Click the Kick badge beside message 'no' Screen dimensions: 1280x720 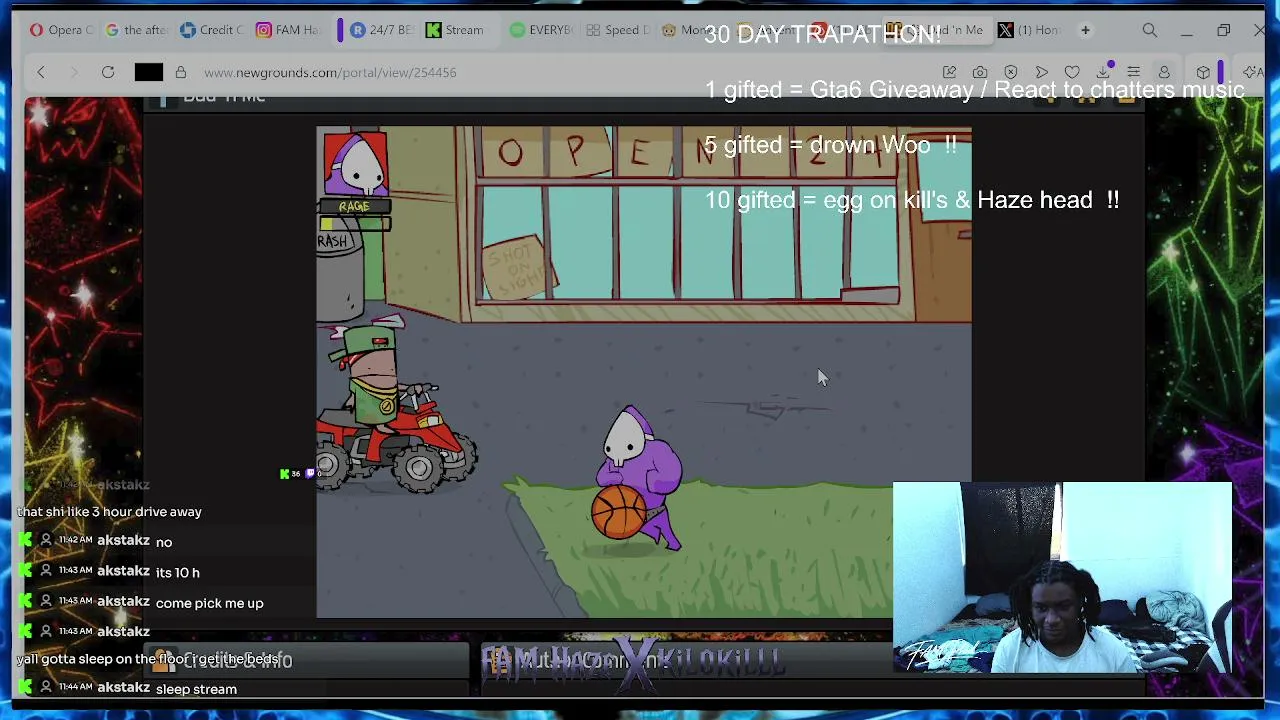tap(25, 540)
